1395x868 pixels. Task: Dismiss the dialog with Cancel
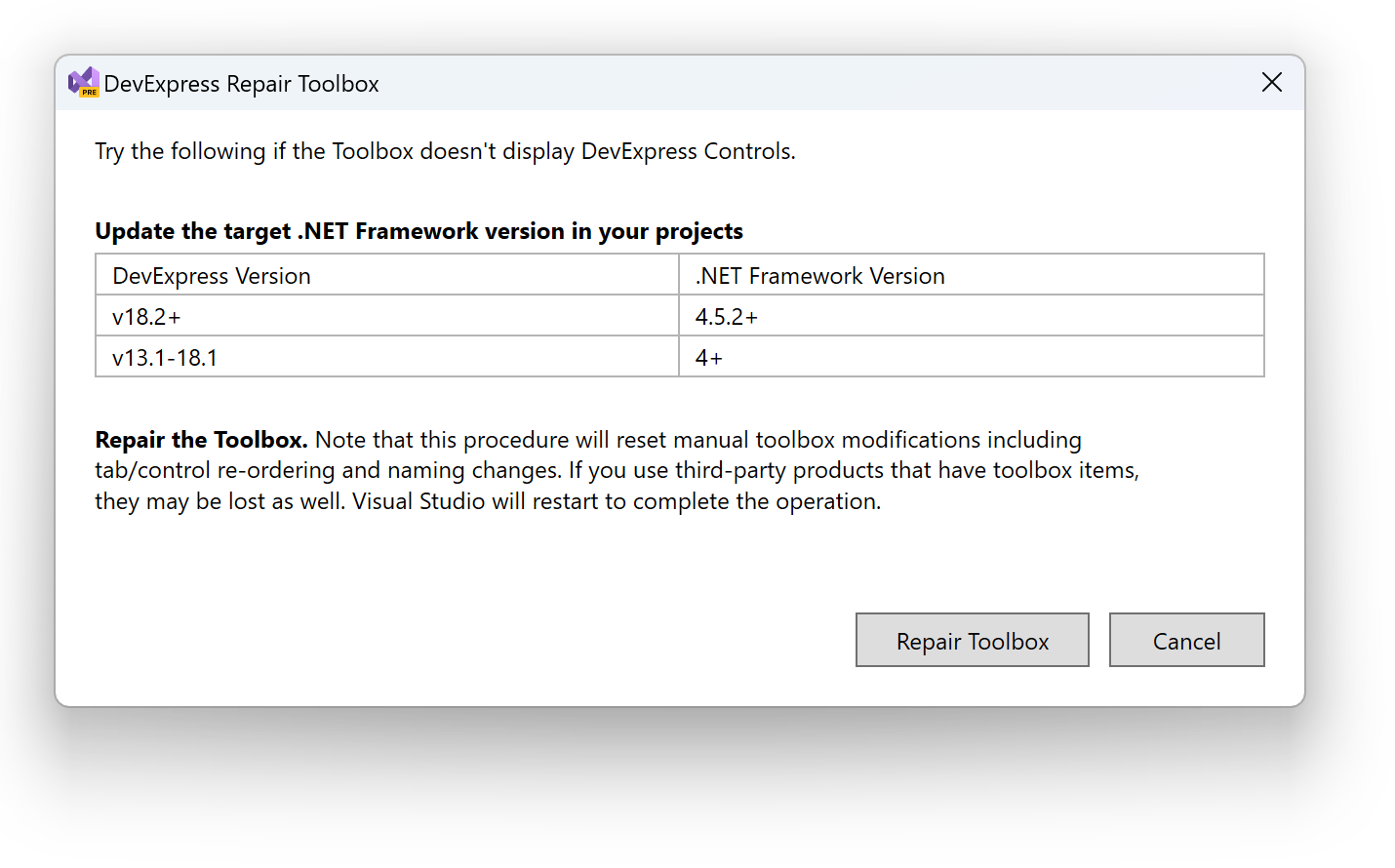[1186, 641]
